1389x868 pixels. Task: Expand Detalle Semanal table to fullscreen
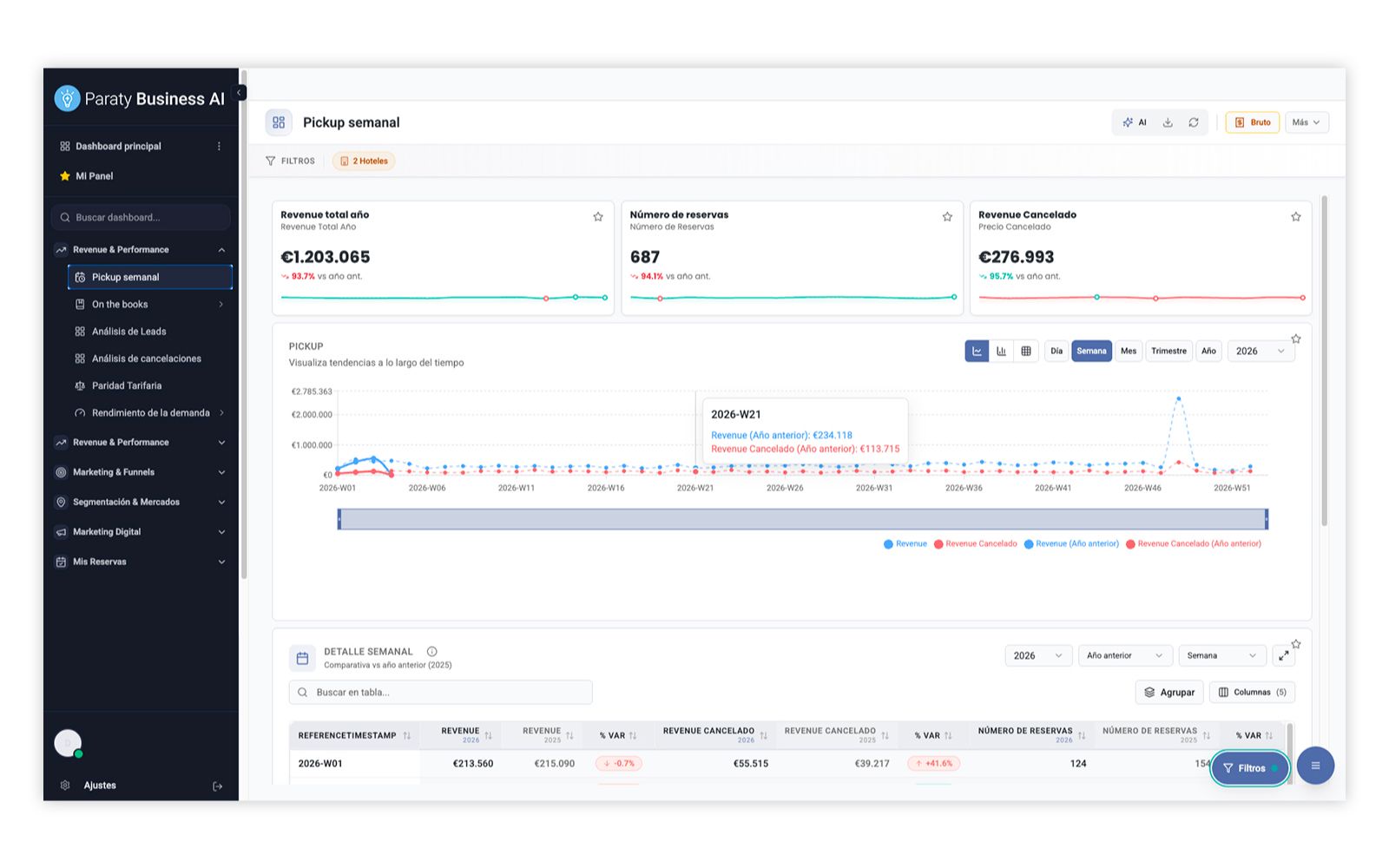click(1283, 655)
